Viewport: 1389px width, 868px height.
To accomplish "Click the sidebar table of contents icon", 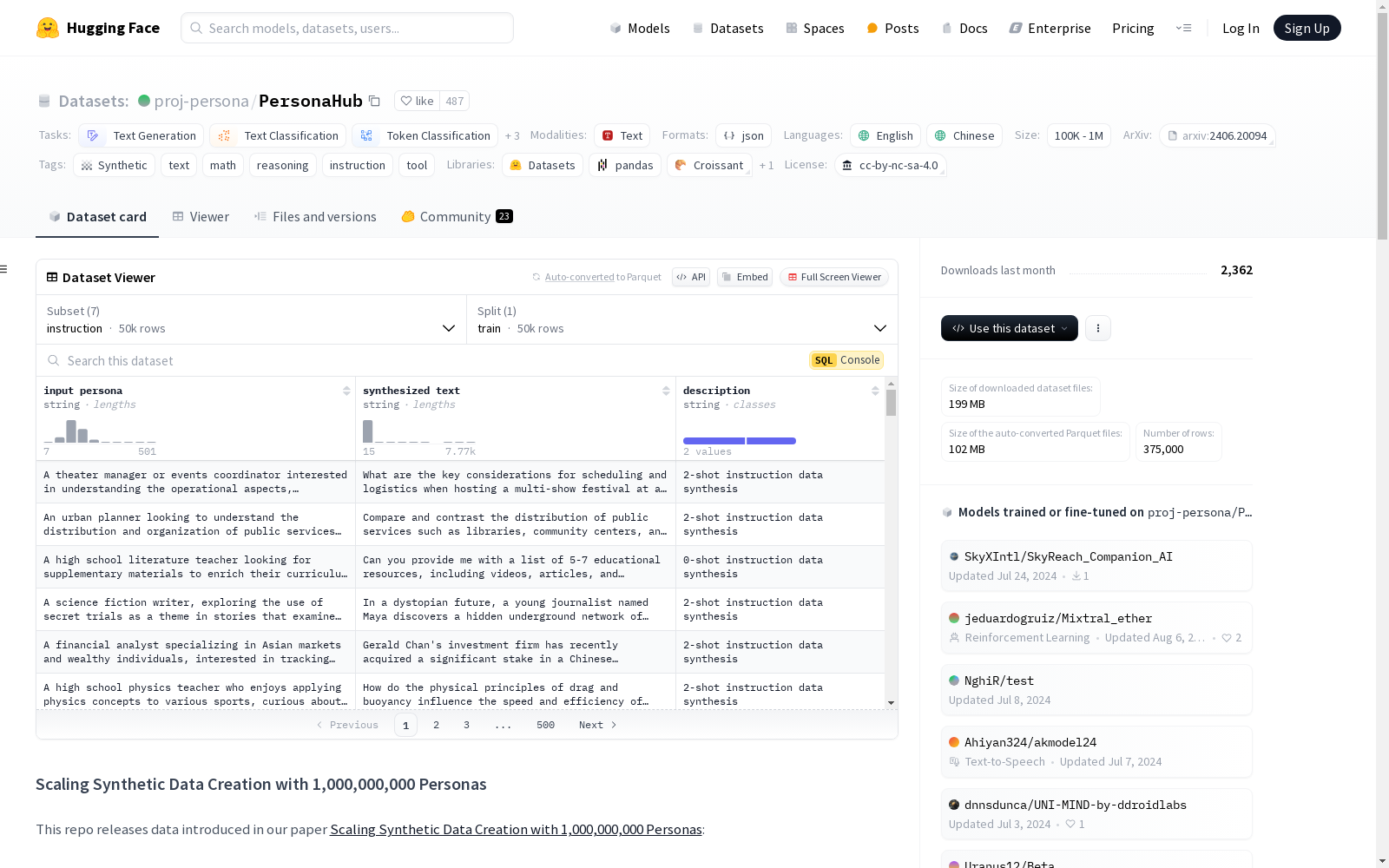I will pos(4,269).
